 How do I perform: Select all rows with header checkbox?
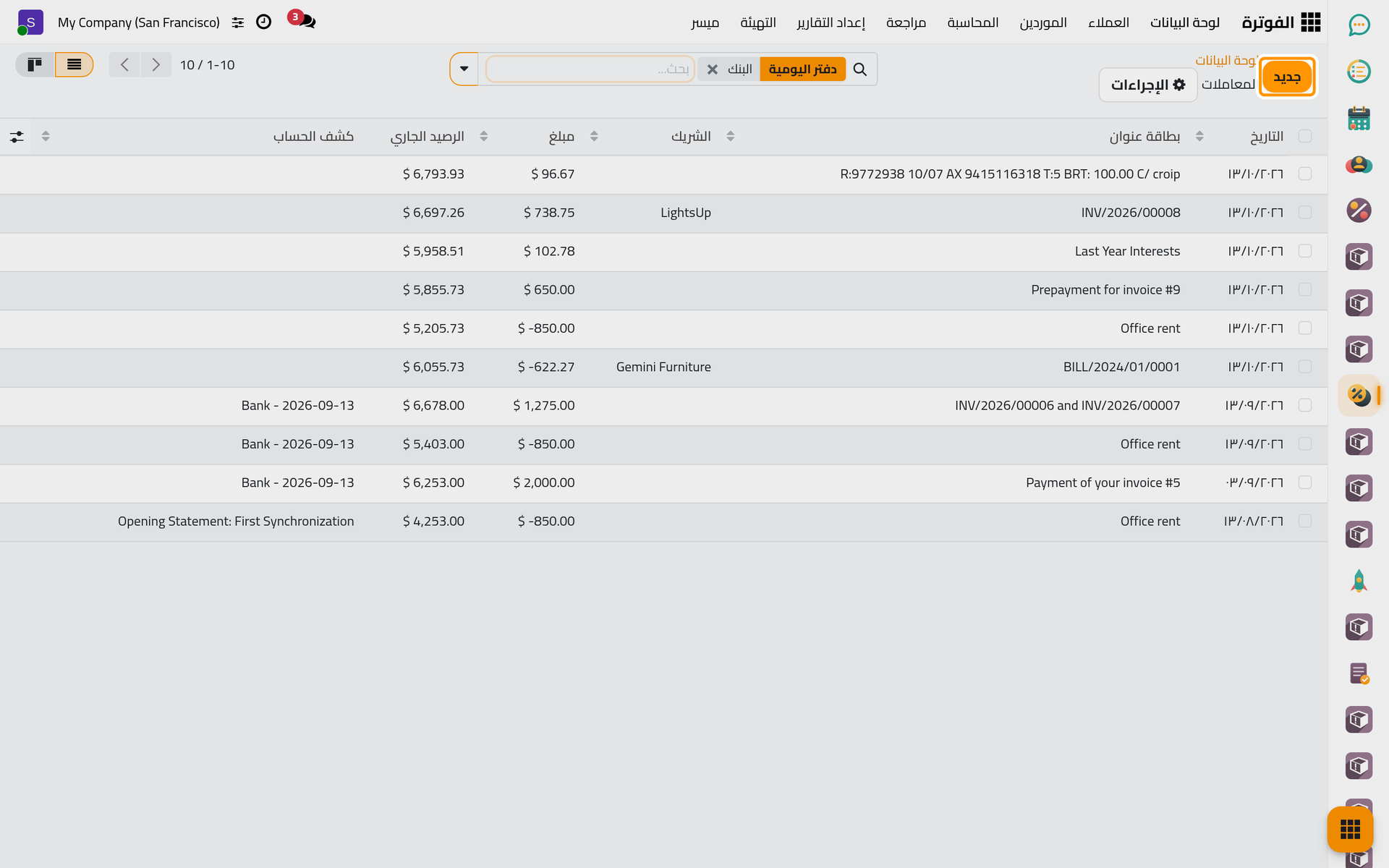tap(1305, 136)
